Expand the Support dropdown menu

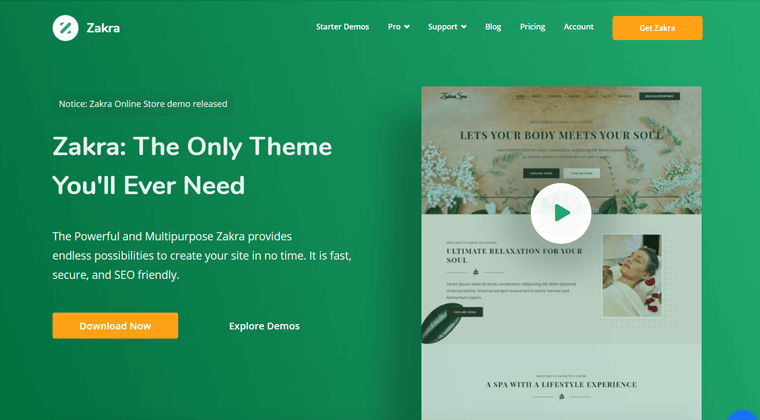coord(447,27)
